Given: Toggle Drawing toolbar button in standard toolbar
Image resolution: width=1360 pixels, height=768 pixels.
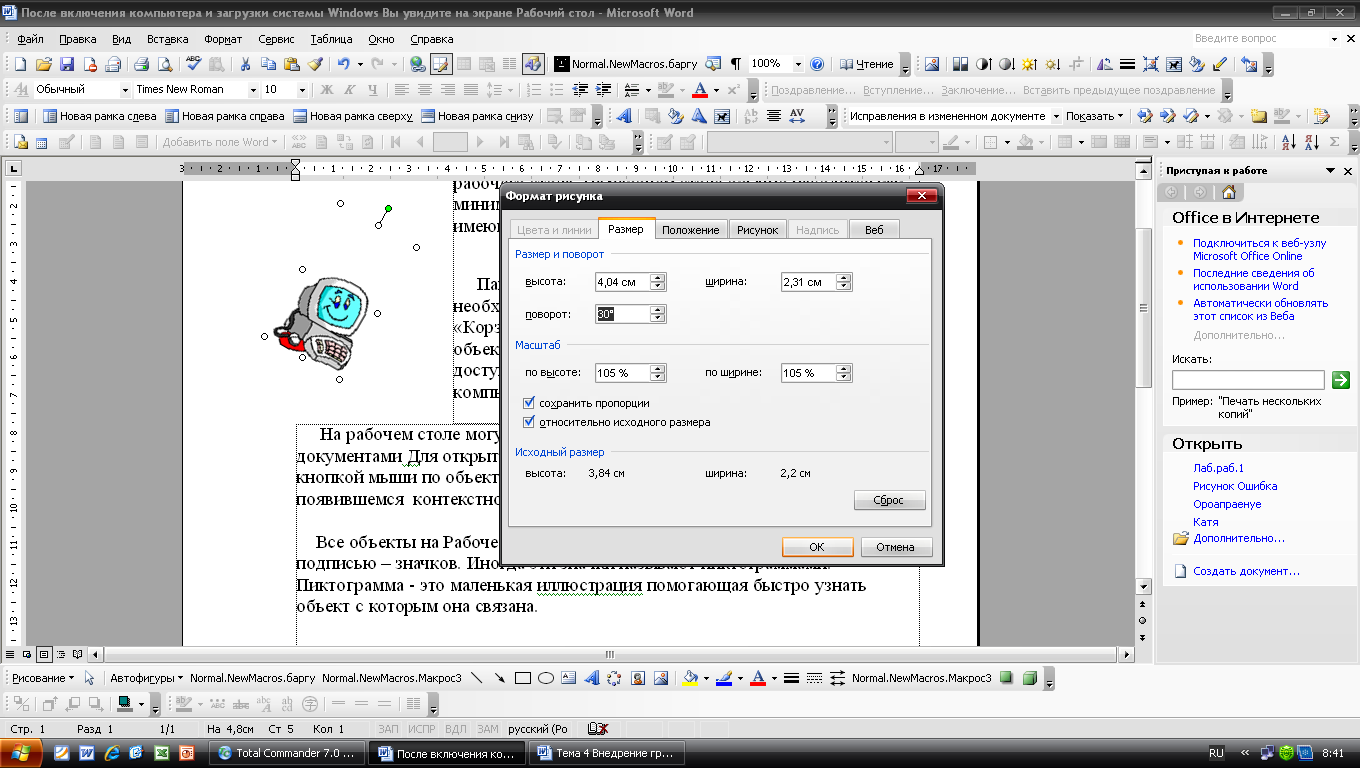Looking at the screenshot, I should point(533,64).
